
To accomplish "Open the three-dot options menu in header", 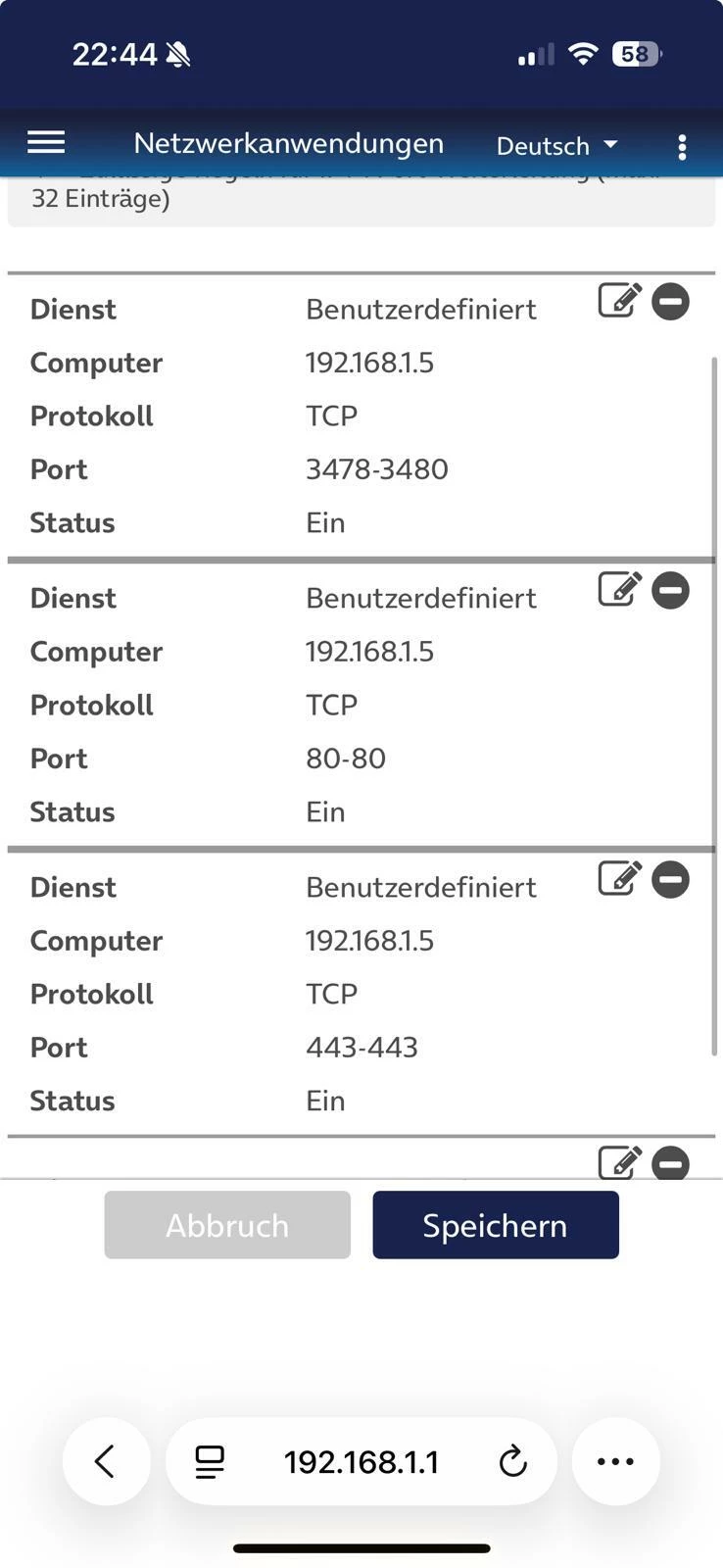I will pyautogui.click(x=682, y=147).
